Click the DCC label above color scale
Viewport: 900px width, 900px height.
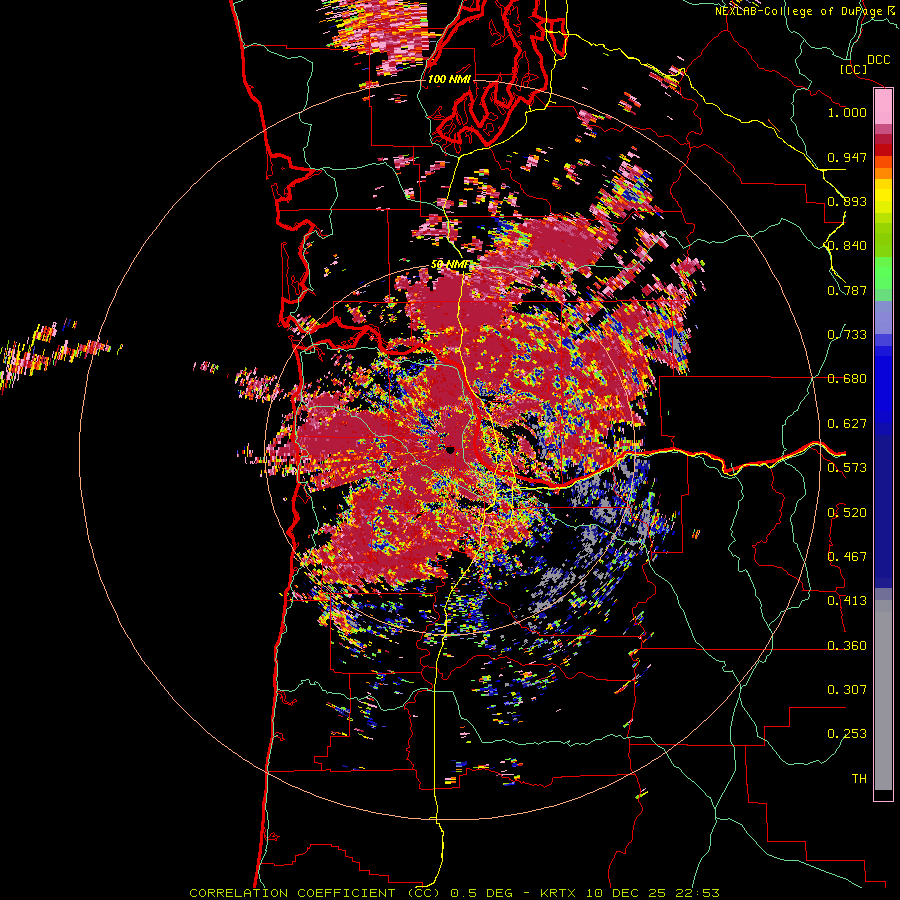tap(878, 60)
